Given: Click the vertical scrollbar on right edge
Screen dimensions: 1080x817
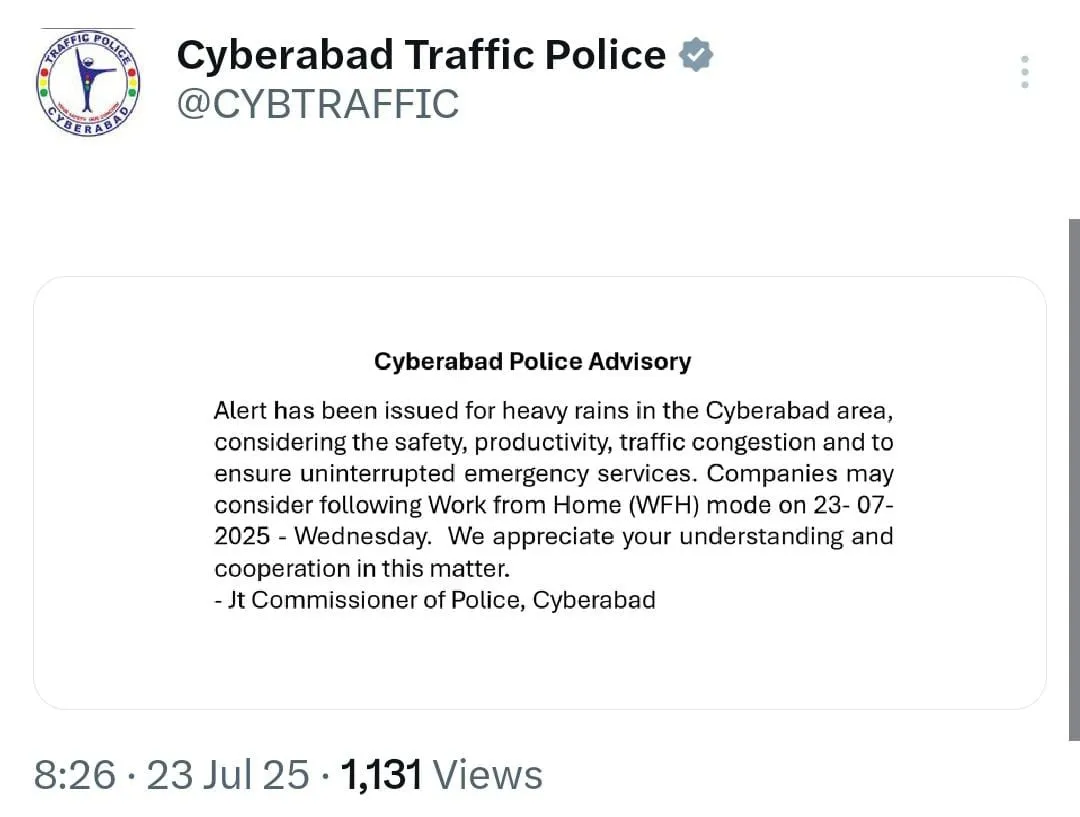Looking at the screenshot, I should point(1074,479).
